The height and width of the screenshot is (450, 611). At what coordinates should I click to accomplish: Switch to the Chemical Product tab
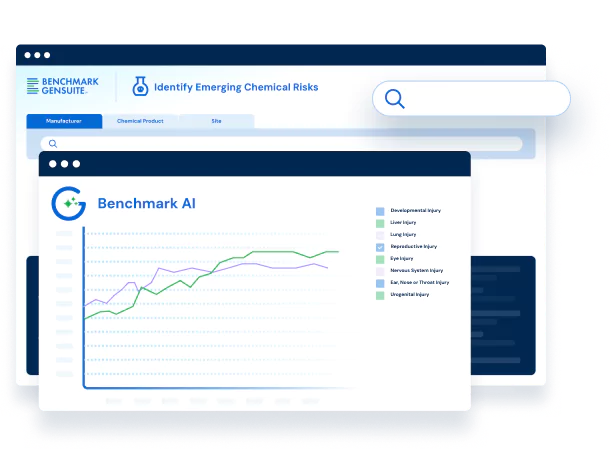coord(140,121)
